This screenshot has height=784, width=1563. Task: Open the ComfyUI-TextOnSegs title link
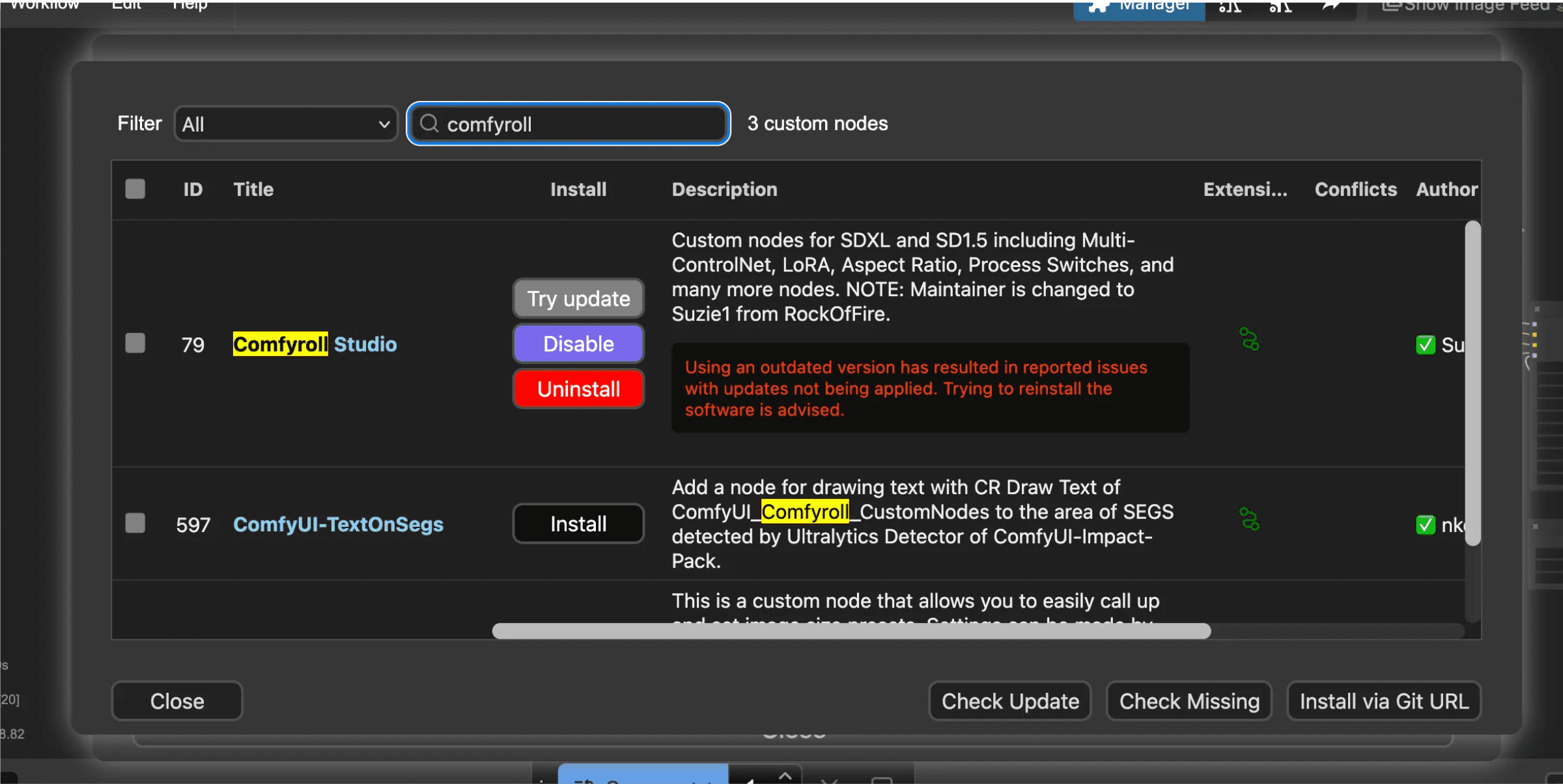(338, 524)
